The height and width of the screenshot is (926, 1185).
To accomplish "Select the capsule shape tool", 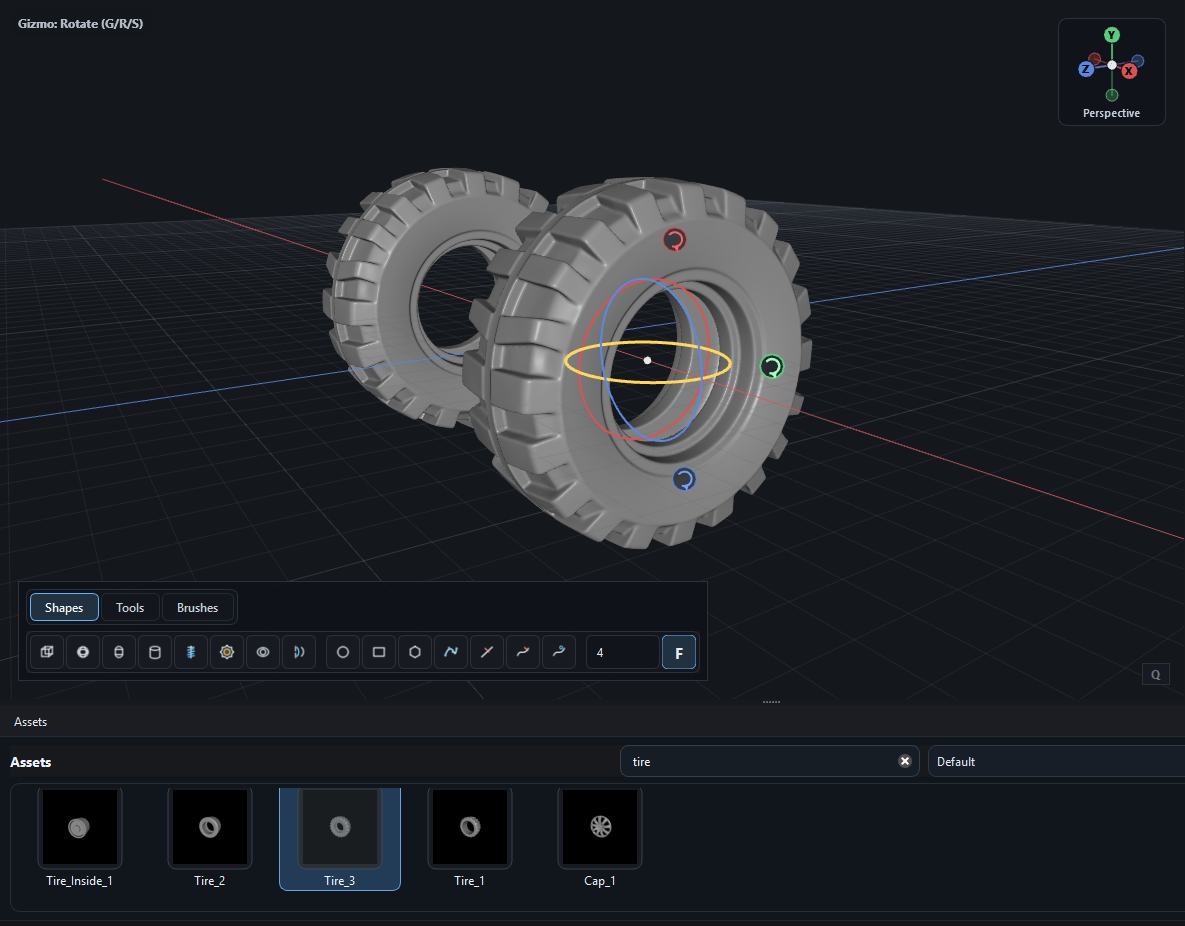I will click(119, 652).
